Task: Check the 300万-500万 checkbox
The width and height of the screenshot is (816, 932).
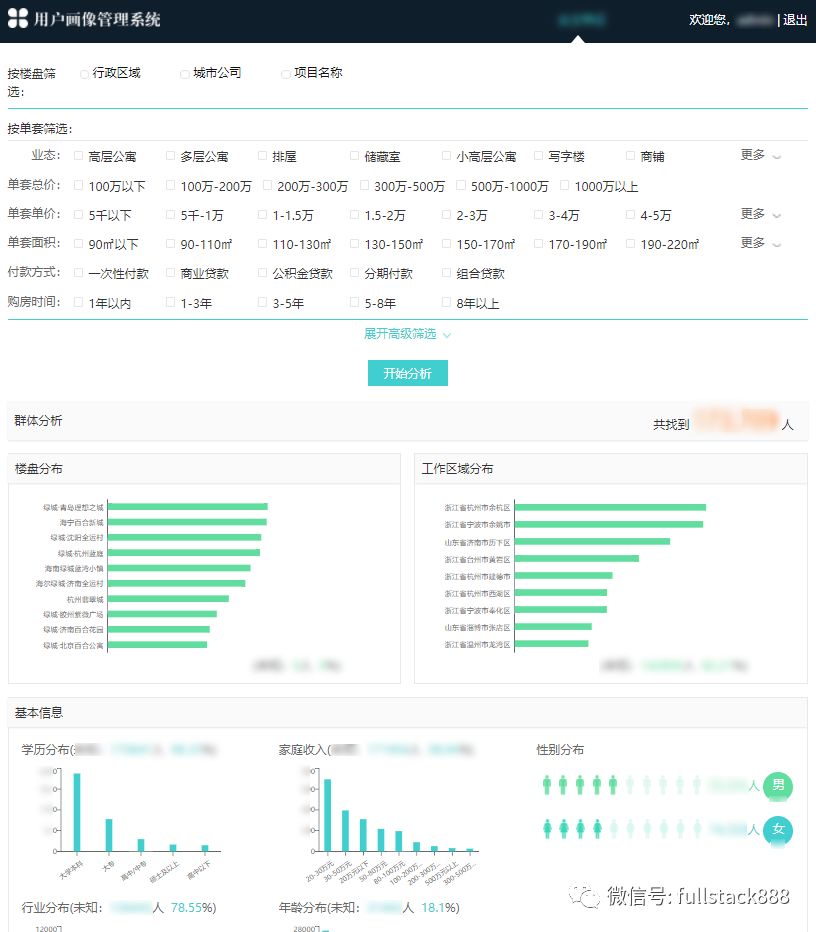Action: [x=364, y=185]
